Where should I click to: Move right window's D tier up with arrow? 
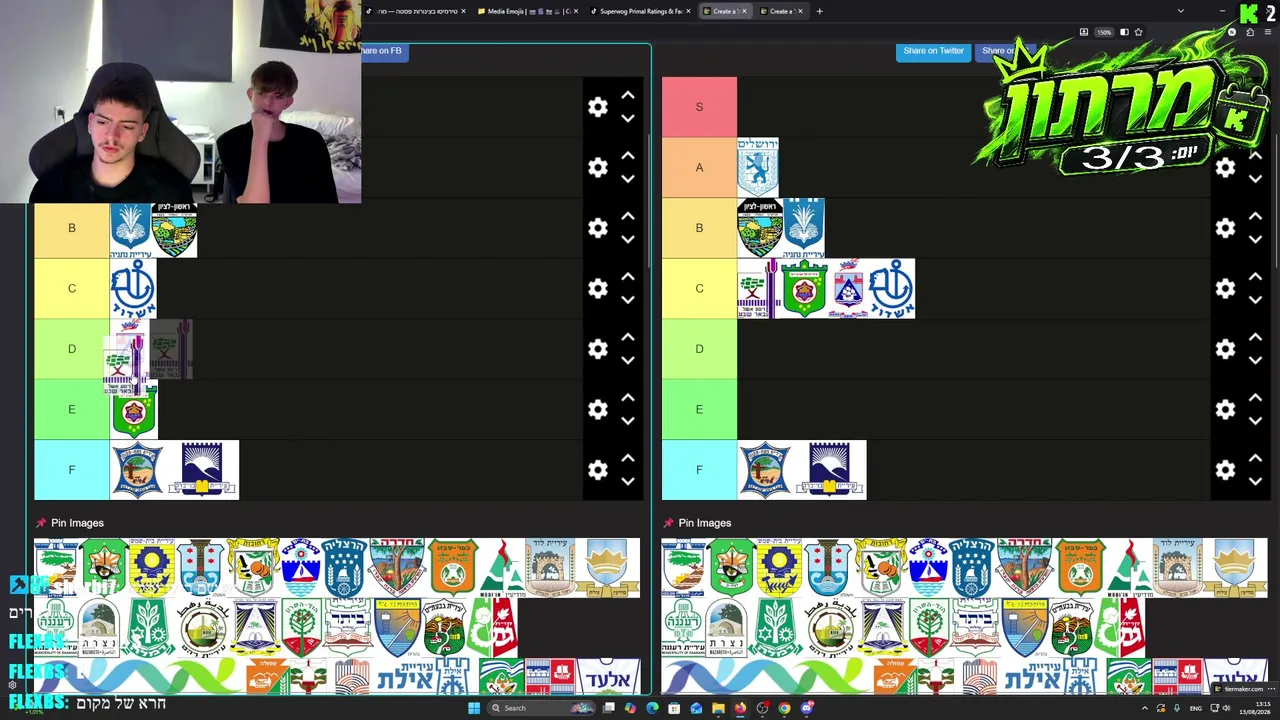(x=1255, y=338)
